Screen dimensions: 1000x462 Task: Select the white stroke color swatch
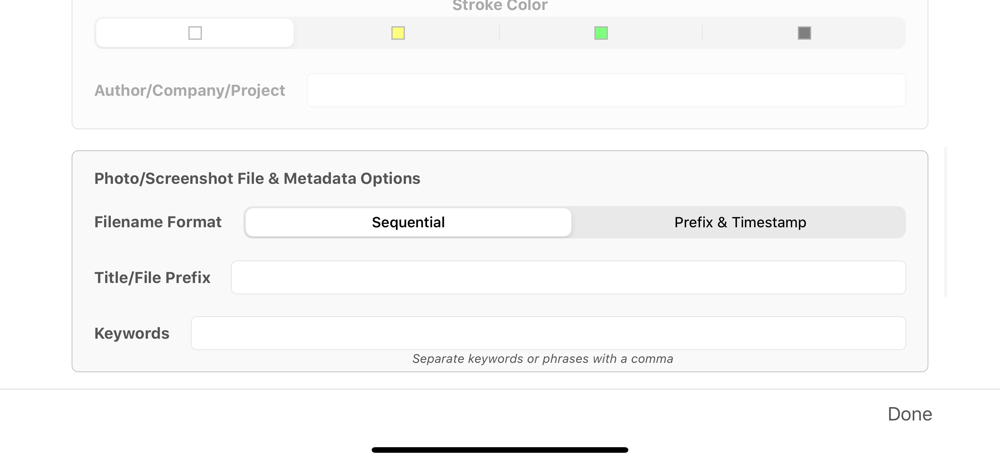click(195, 33)
